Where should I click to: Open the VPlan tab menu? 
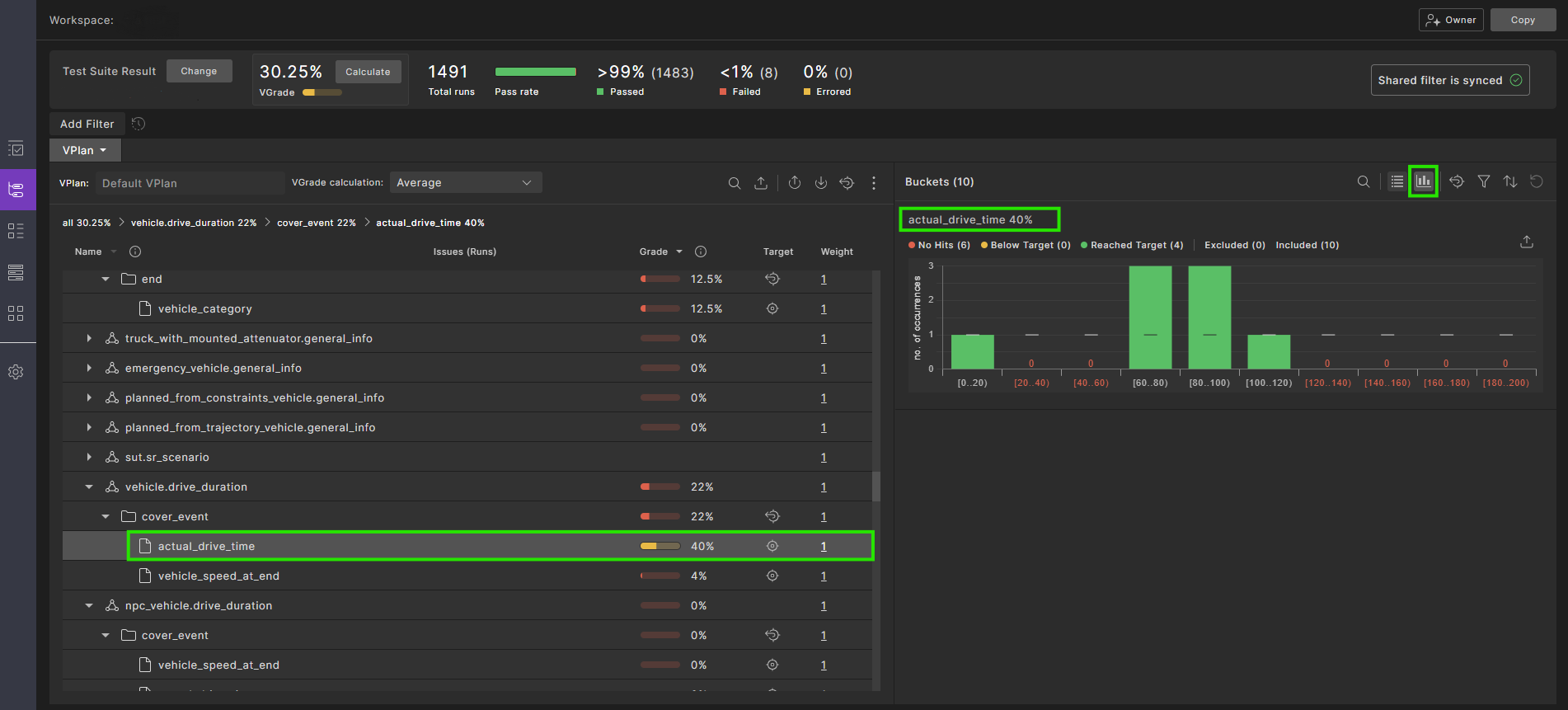(x=85, y=150)
